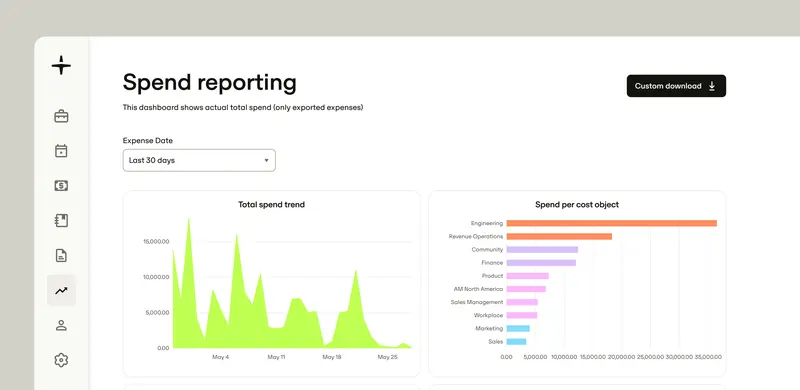Open the briefcase icon in sidebar
Viewport: 800px width, 390px height.
(x=61, y=116)
